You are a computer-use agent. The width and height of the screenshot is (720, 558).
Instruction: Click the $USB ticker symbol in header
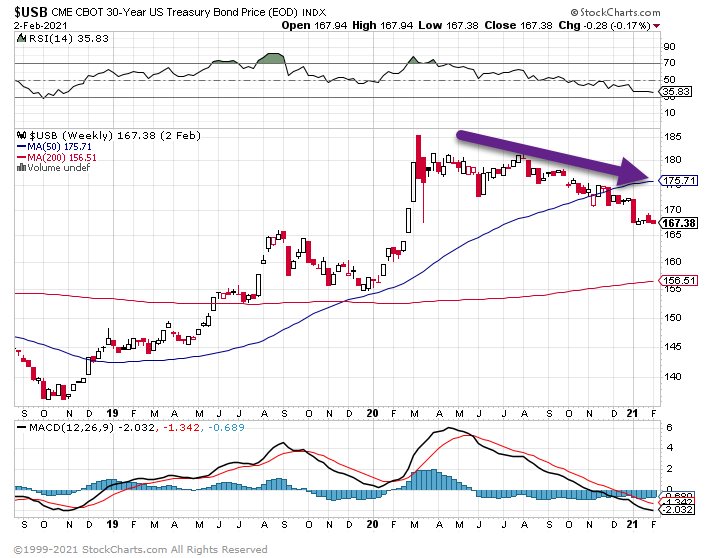click(31, 11)
